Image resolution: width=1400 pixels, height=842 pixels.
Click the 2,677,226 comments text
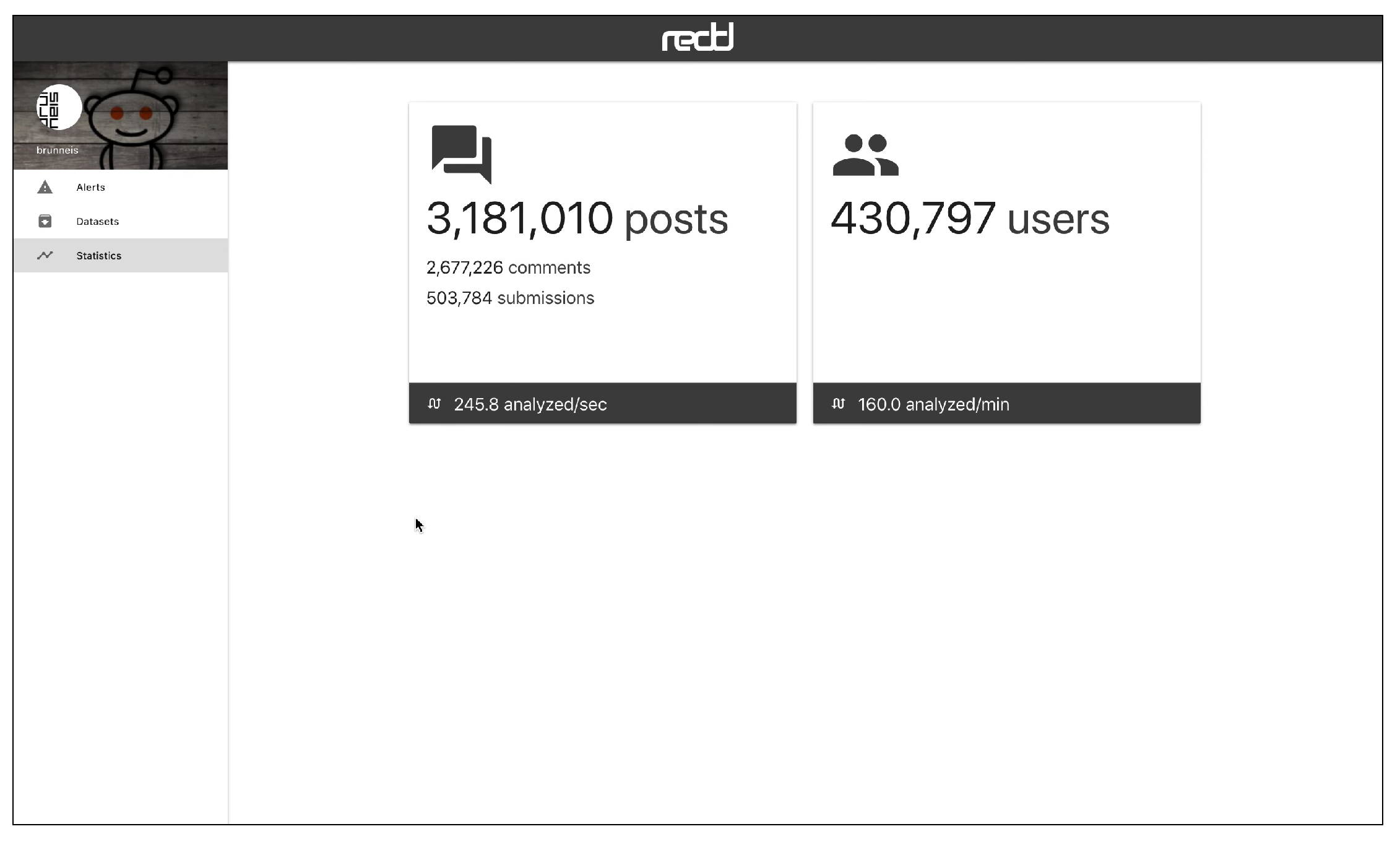508,267
